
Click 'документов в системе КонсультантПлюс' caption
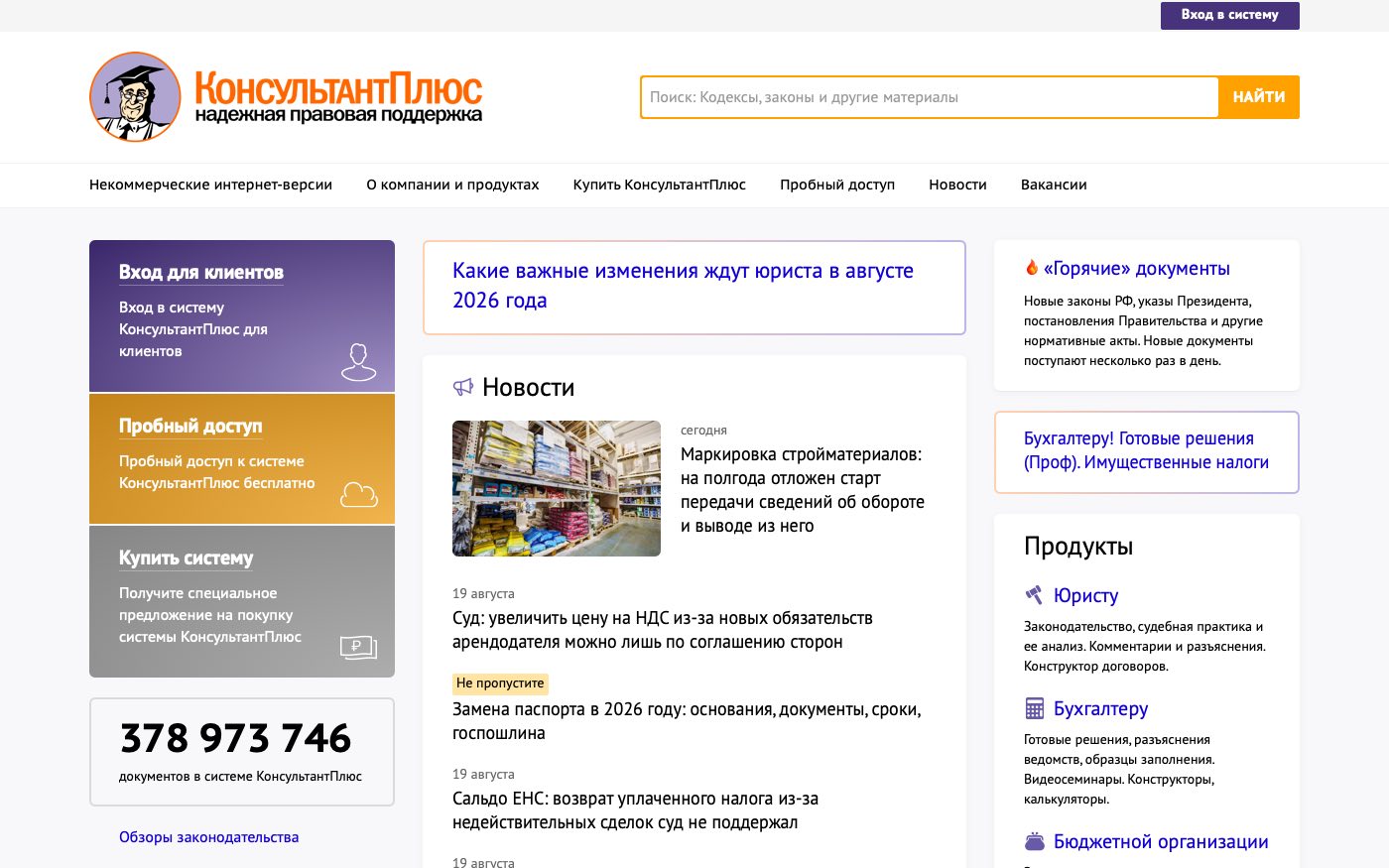[240, 777]
